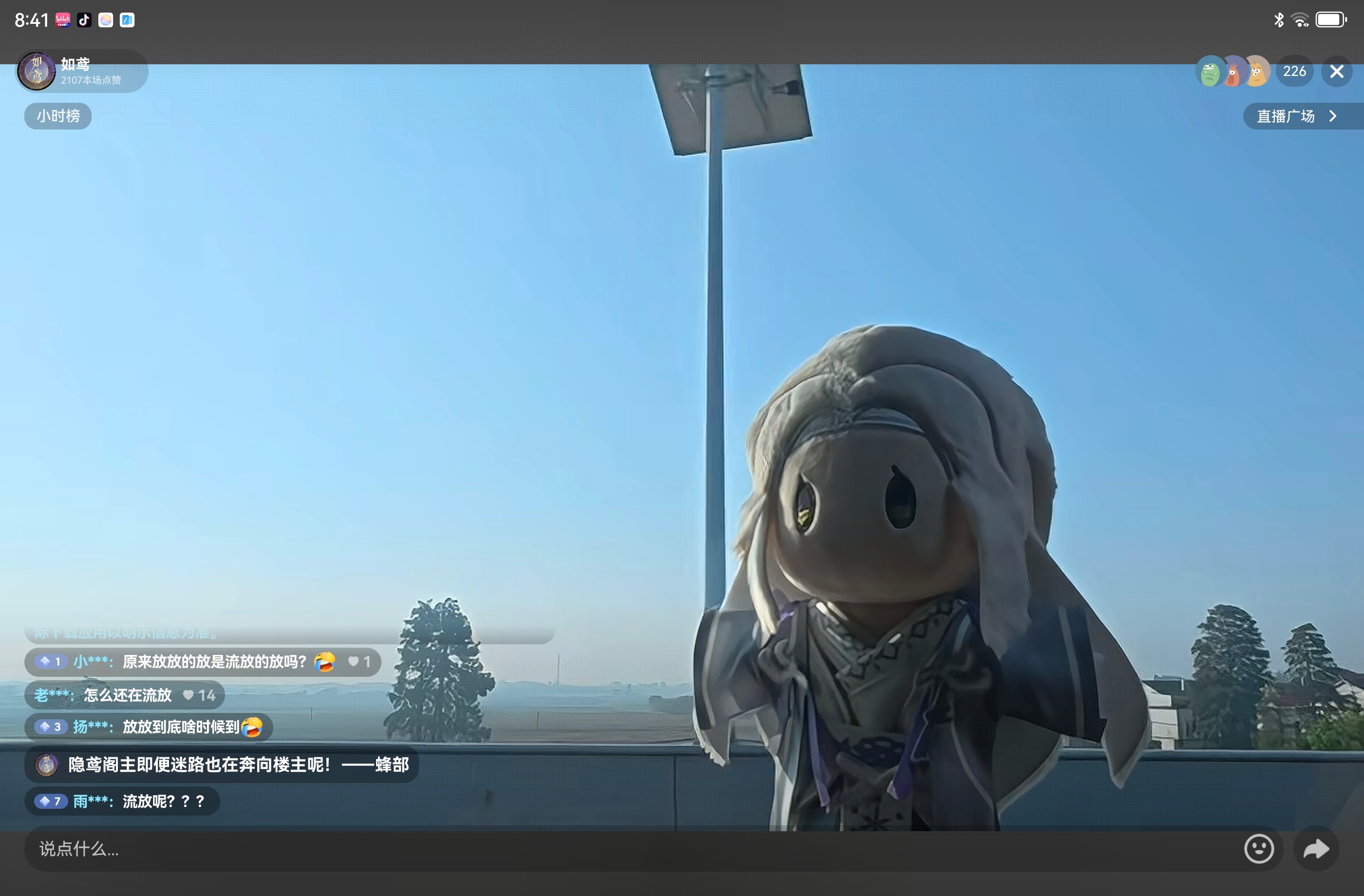This screenshot has width=1364, height=896.
Task: Open the 小时榜 ranking
Action: pyautogui.click(x=58, y=116)
